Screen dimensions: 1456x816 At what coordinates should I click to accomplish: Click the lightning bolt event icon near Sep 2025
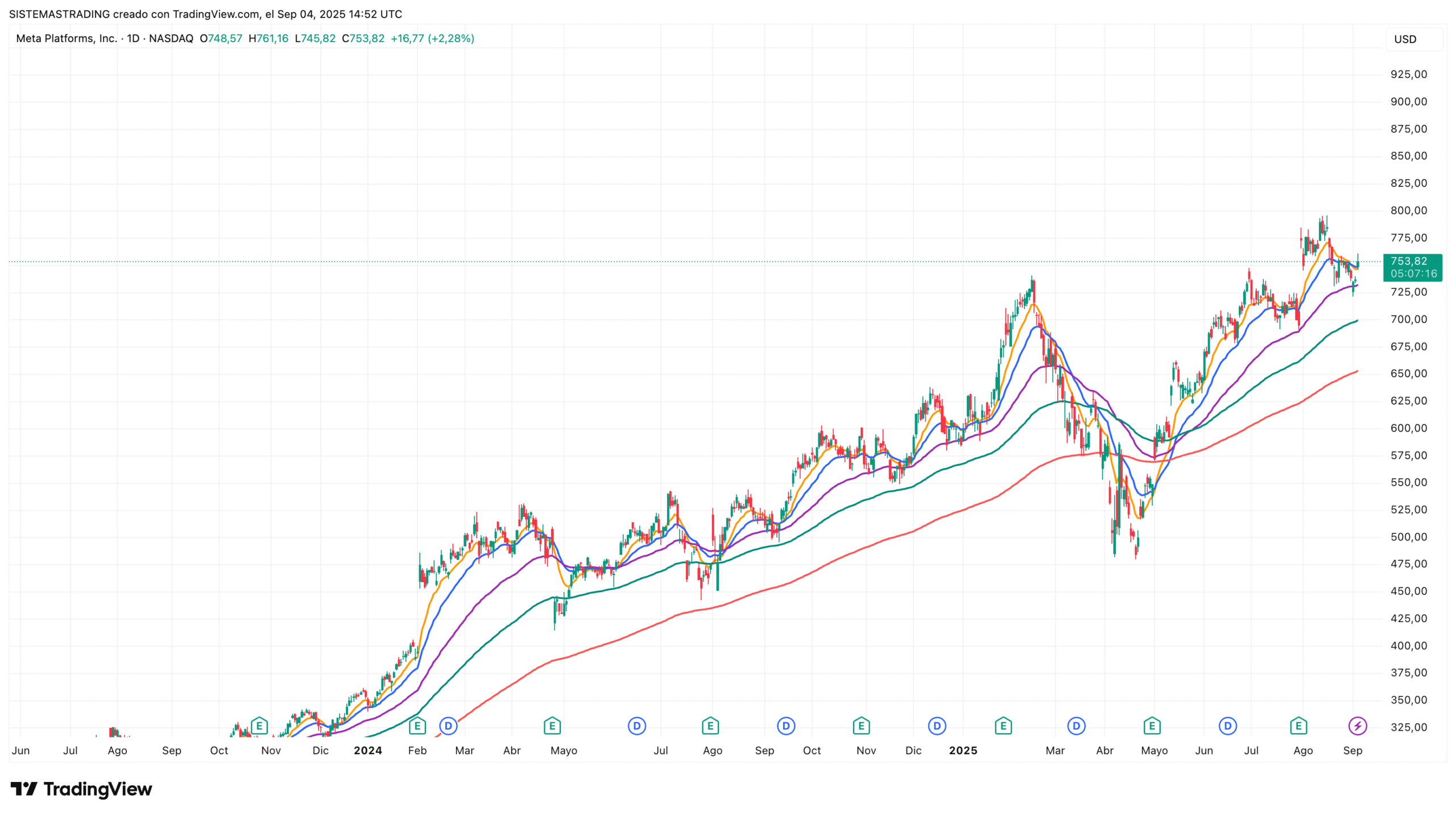(x=1358, y=726)
